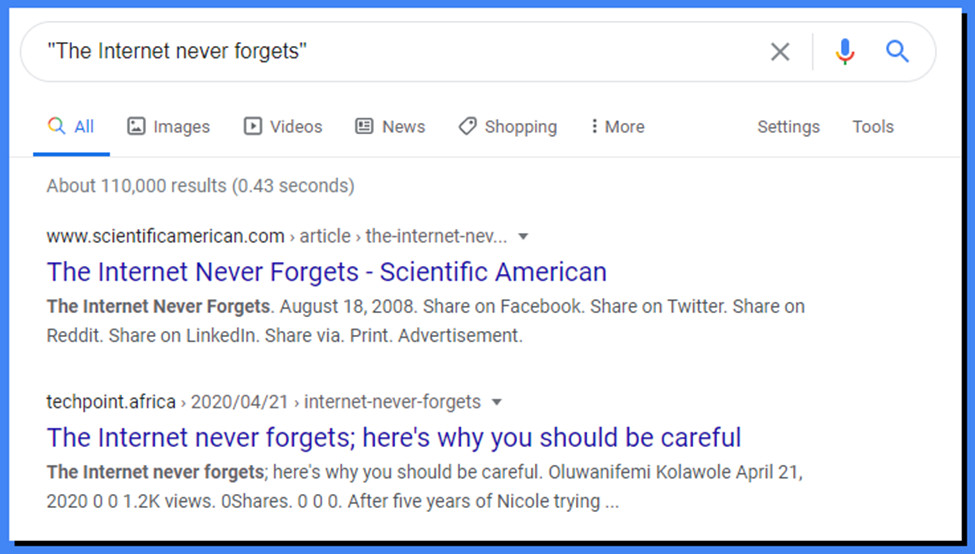The width and height of the screenshot is (975, 554).
Task: Click the Scientific American result snippet text
Action: 425,321
